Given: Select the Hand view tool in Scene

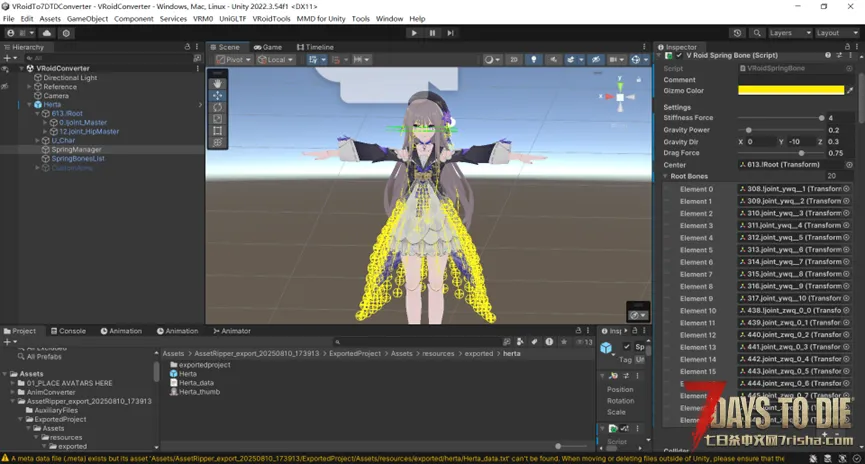Looking at the screenshot, I should pos(217,84).
